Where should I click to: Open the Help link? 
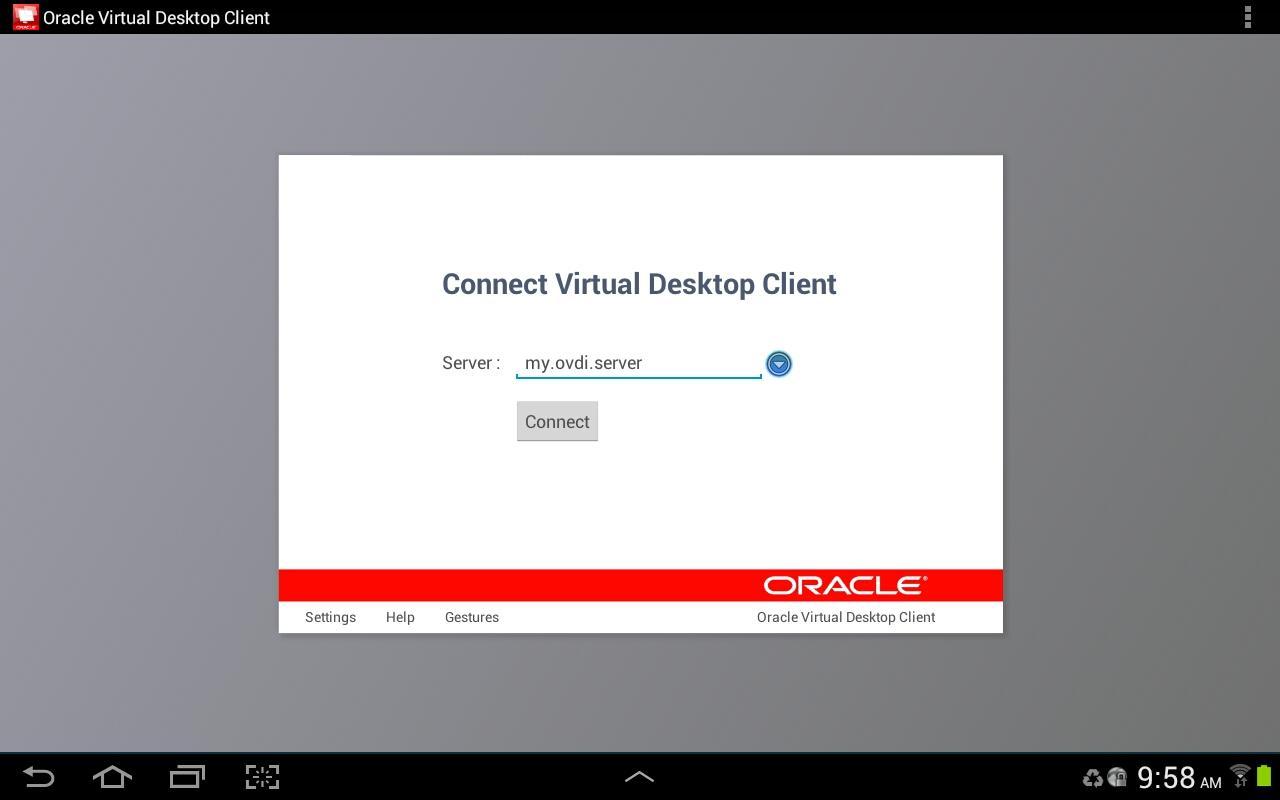(x=400, y=617)
